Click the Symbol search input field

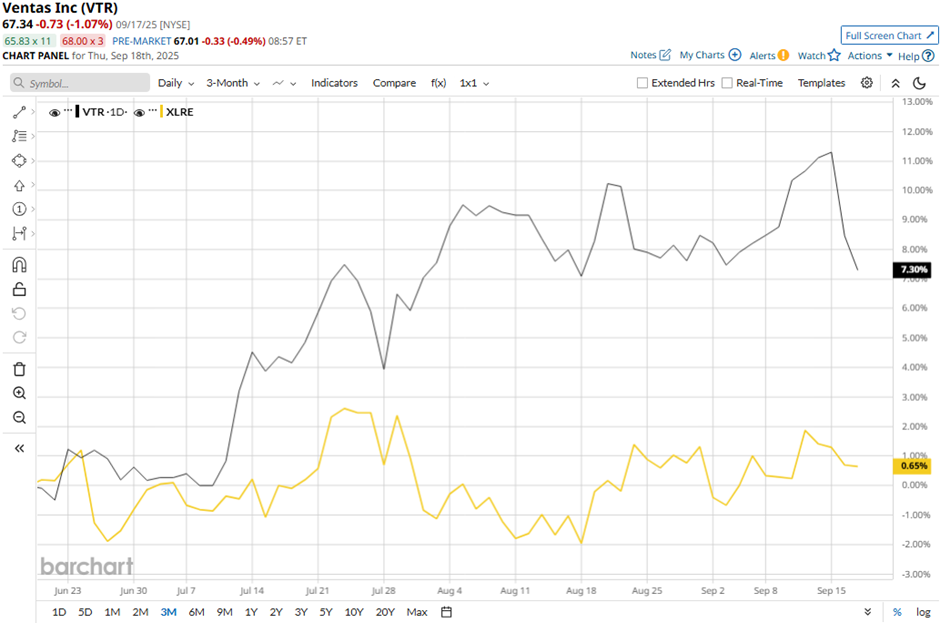(80, 83)
